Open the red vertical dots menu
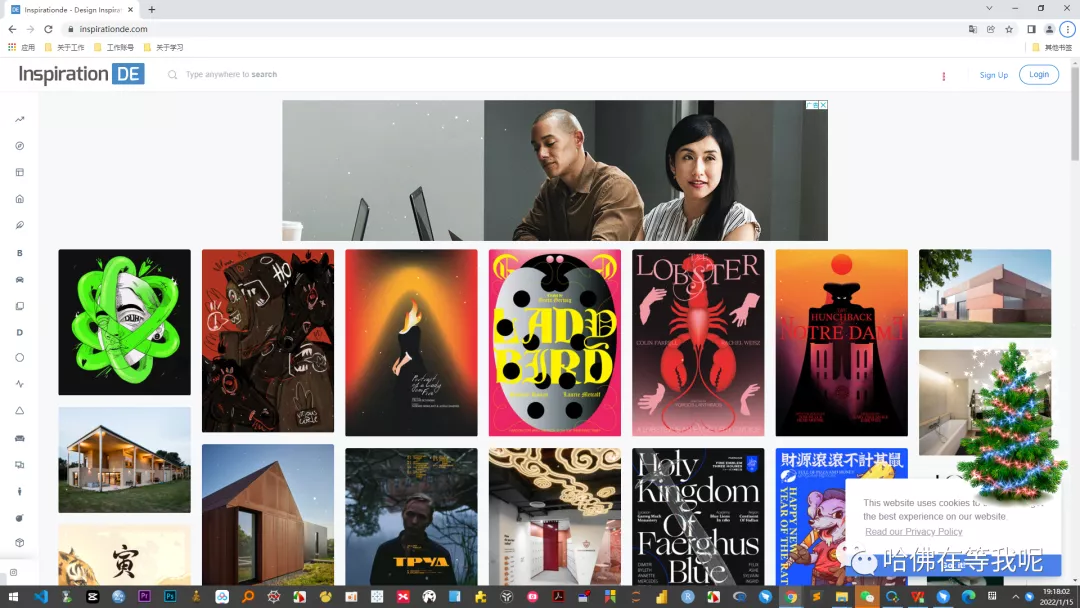 pyautogui.click(x=944, y=76)
